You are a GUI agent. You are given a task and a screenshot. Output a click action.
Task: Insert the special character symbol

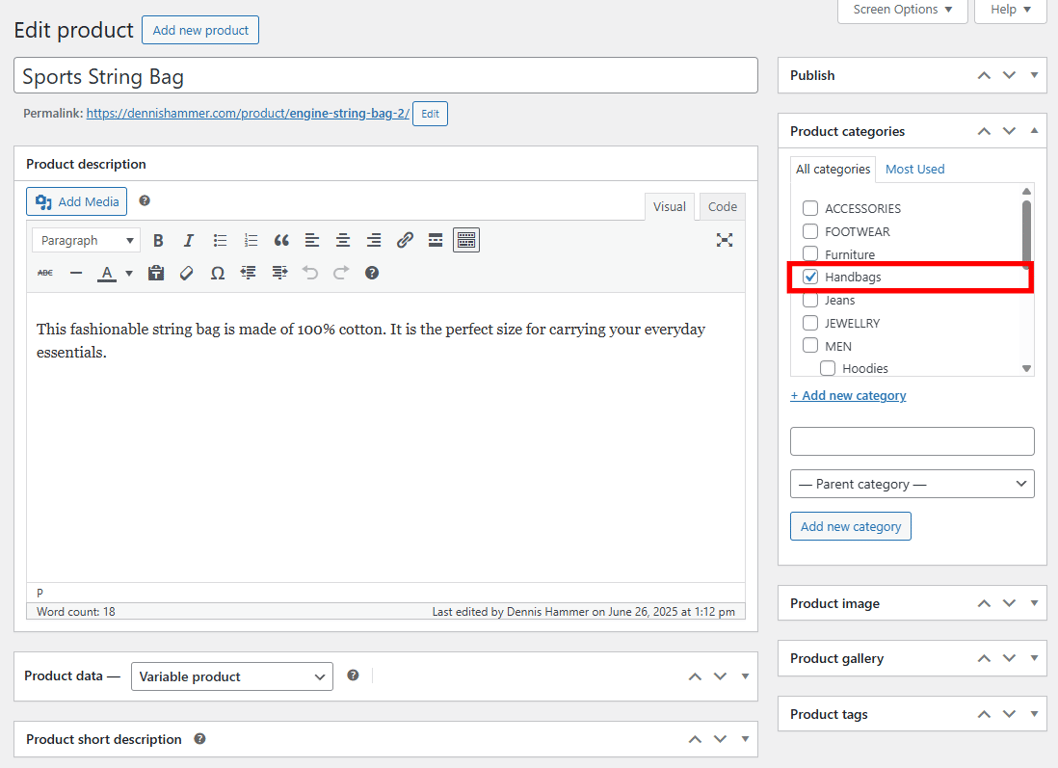tap(217, 272)
